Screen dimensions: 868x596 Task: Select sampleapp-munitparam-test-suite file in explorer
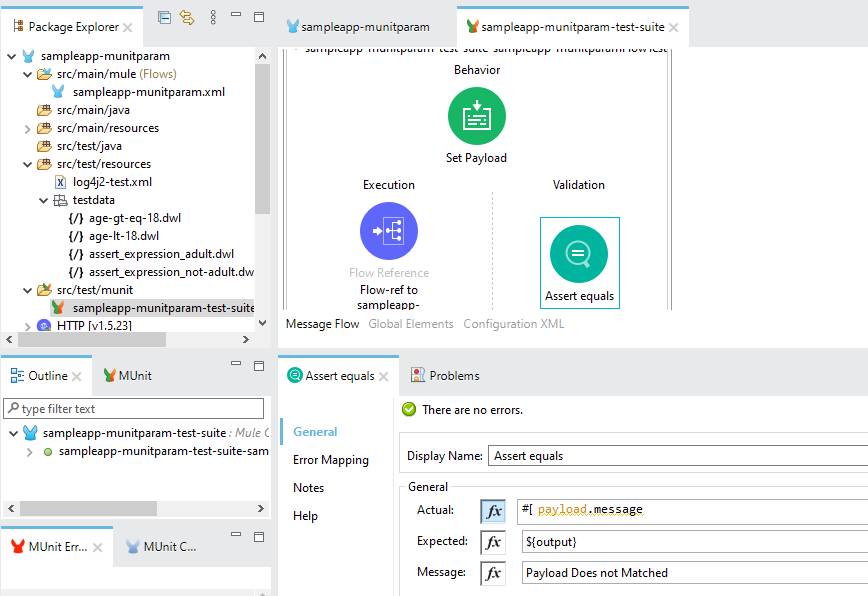[163, 308]
